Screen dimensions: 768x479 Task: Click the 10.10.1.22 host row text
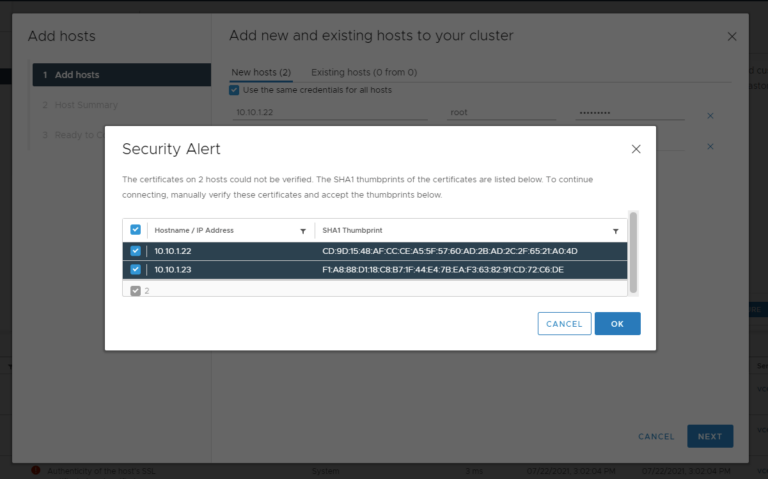[173, 251]
